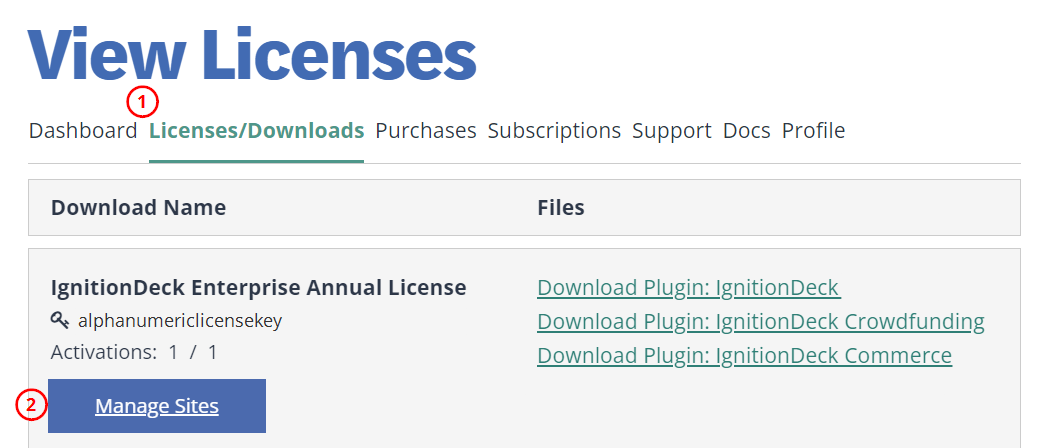
Task: Switch to the Support tab
Action: (672, 131)
